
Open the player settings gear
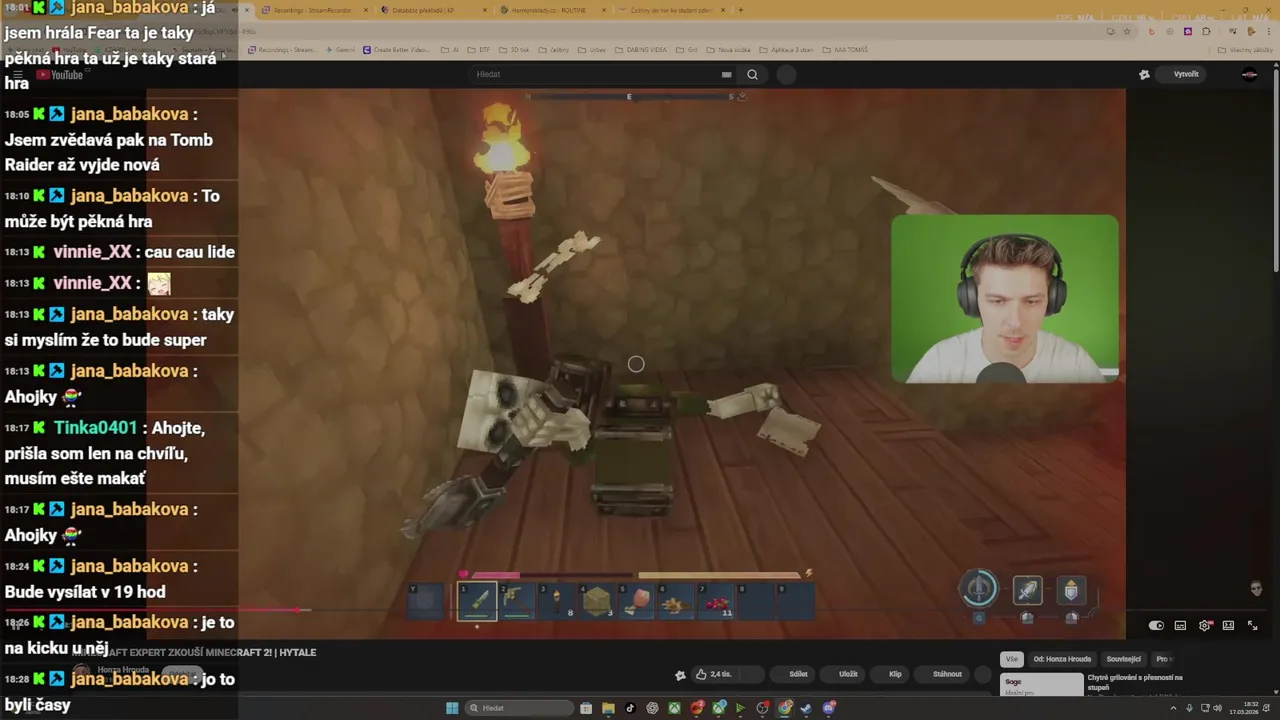tap(1205, 625)
